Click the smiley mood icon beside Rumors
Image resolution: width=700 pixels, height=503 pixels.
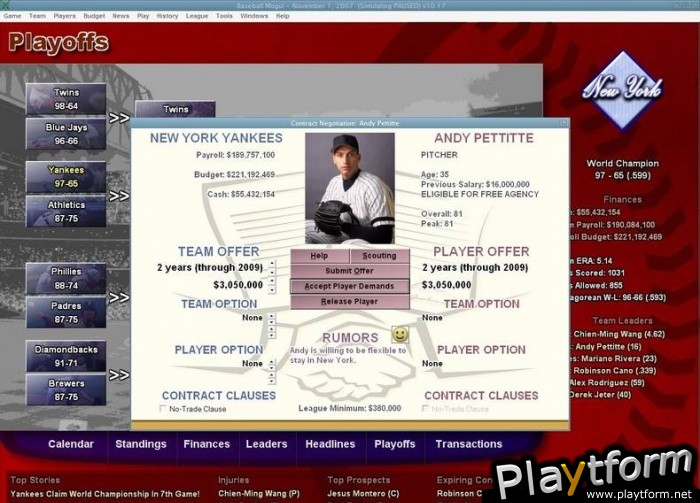[400, 334]
